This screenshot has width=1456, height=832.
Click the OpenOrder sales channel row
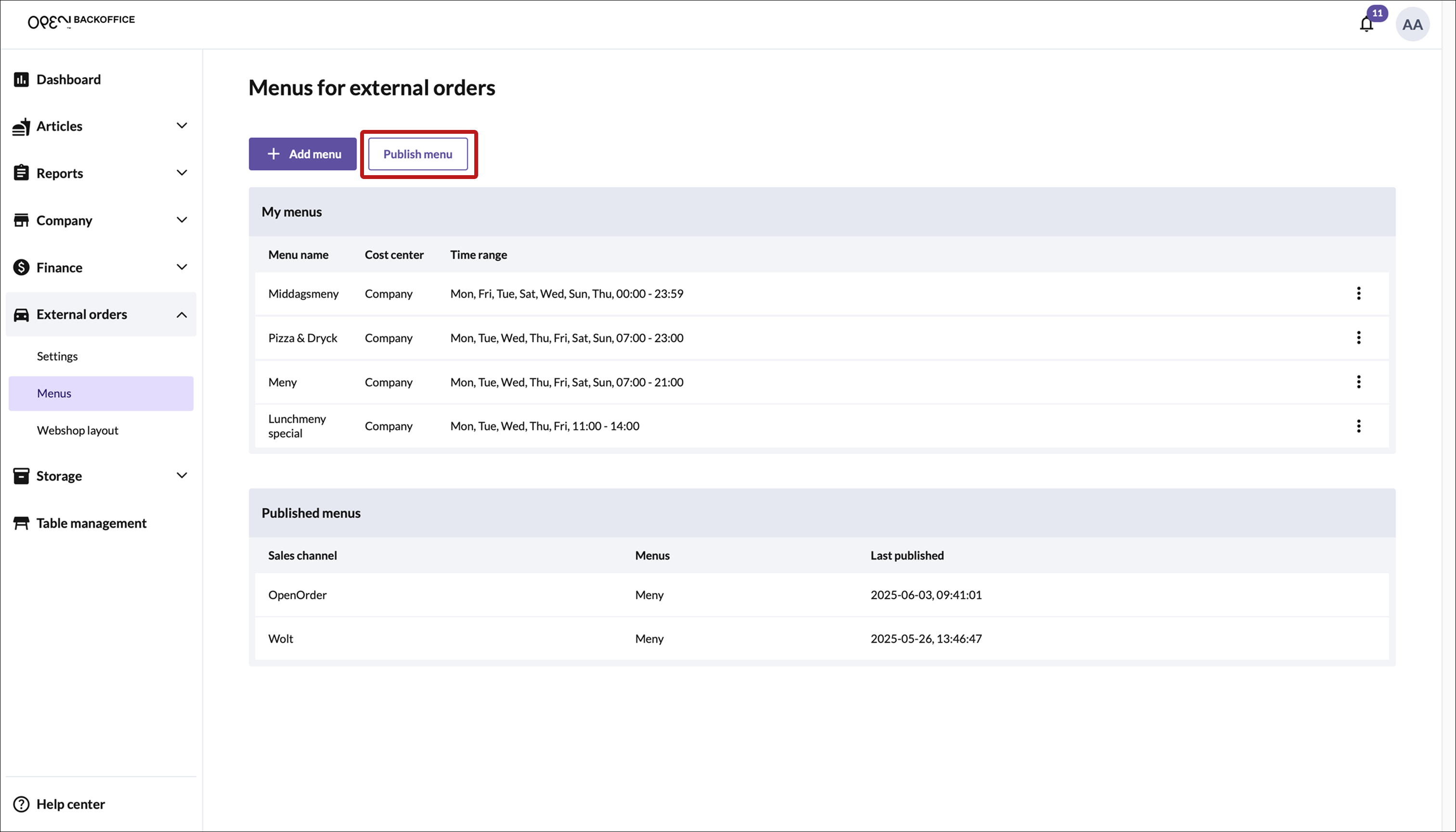pos(821,595)
